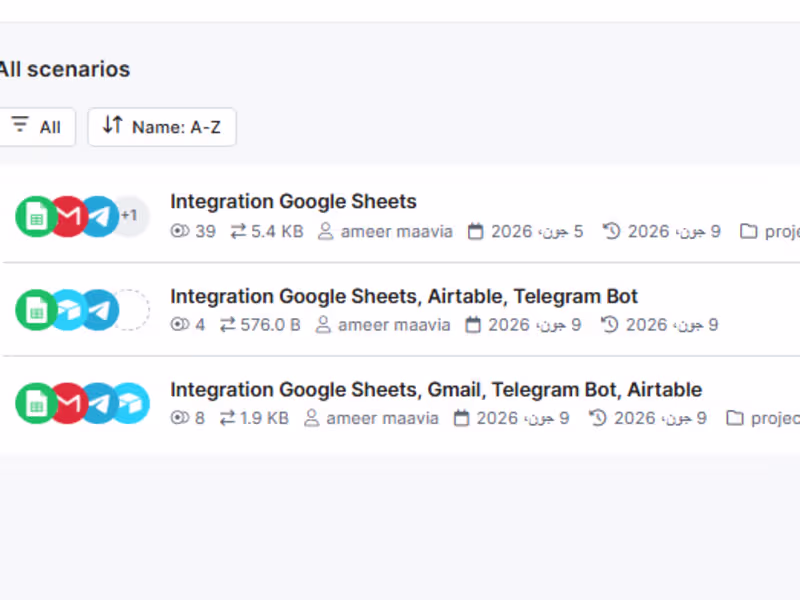Image resolution: width=800 pixels, height=600 pixels.
Task: Click Telegram icon in the Gmail, Telegram Bot, Airtable row
Action: click(100, 404)
